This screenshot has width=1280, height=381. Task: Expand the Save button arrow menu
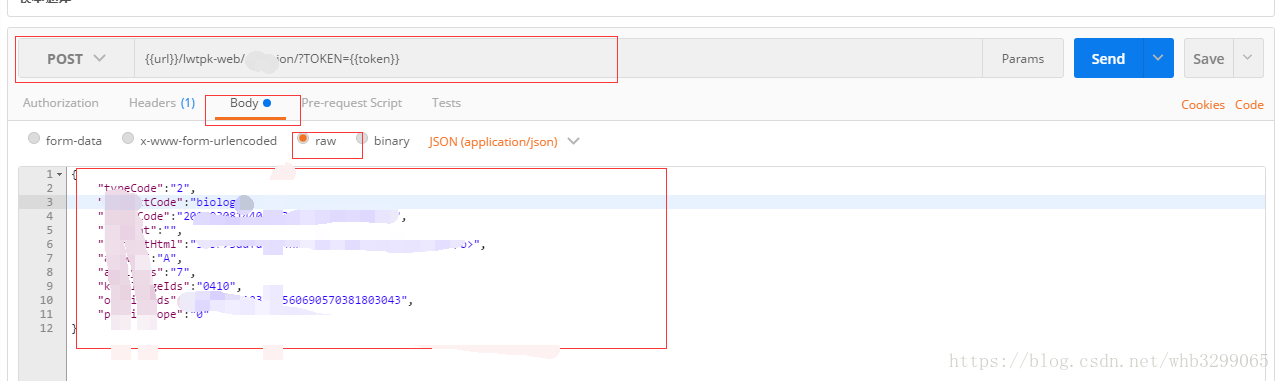[x=1248, y=59]
